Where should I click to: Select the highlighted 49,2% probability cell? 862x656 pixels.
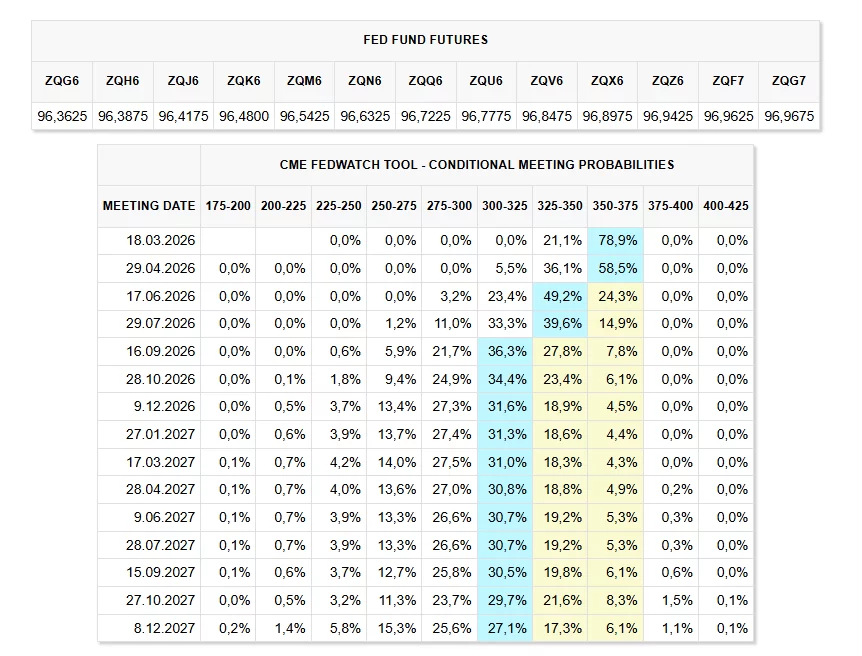click(x=560, y=296)
